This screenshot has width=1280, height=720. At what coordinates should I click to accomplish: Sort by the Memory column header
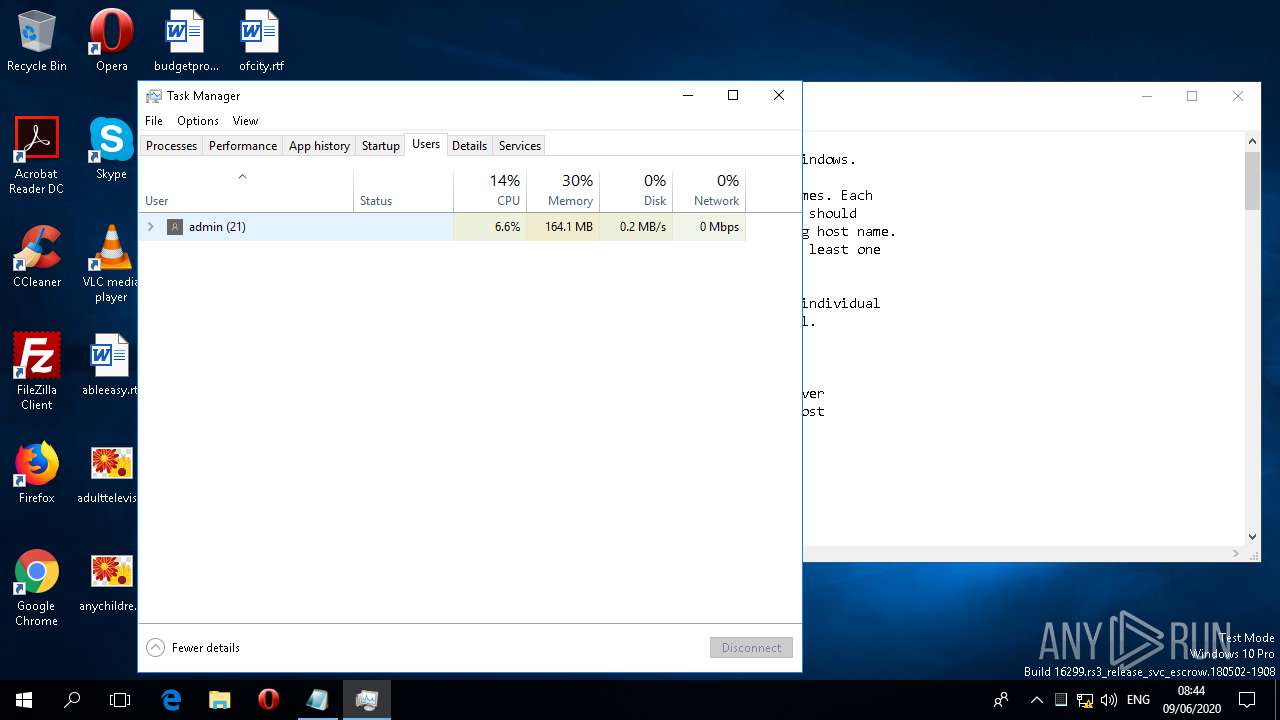pos(563,190)
